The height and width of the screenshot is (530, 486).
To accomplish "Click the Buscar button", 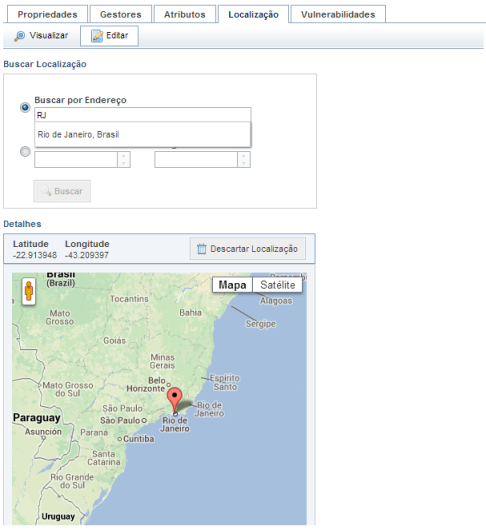I will coord(62,191).
